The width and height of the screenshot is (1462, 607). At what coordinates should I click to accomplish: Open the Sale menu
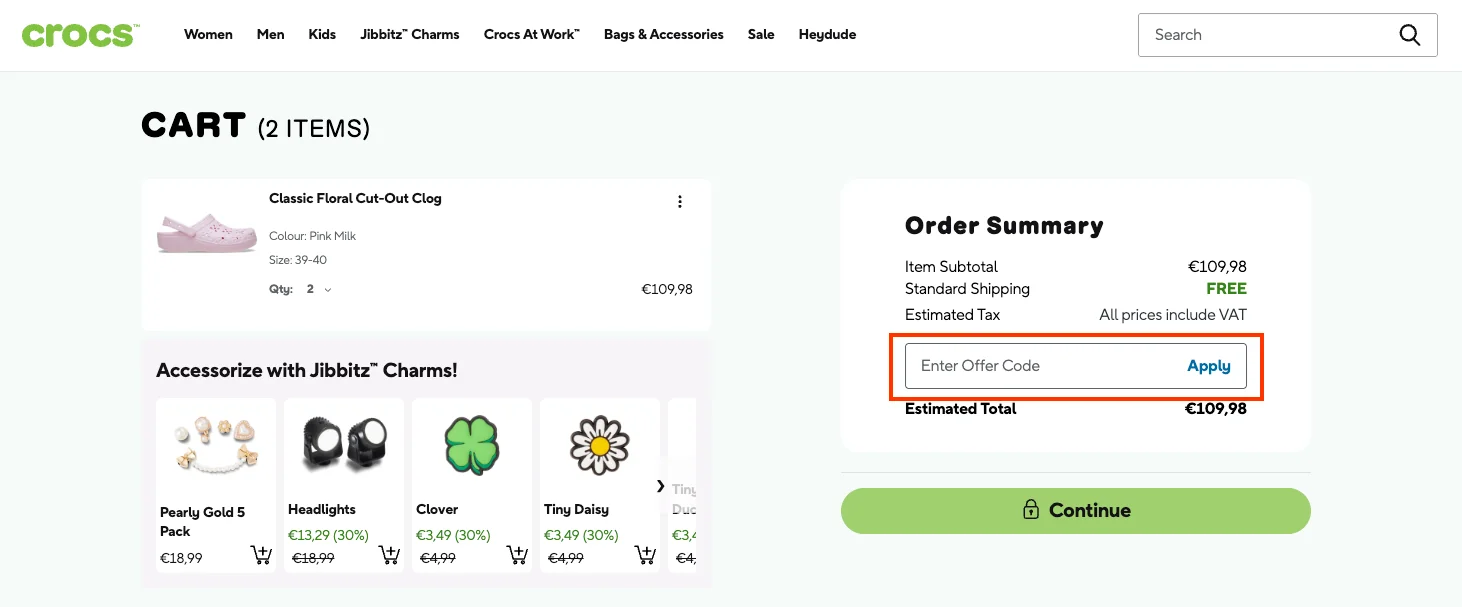(x=761, y=34)
